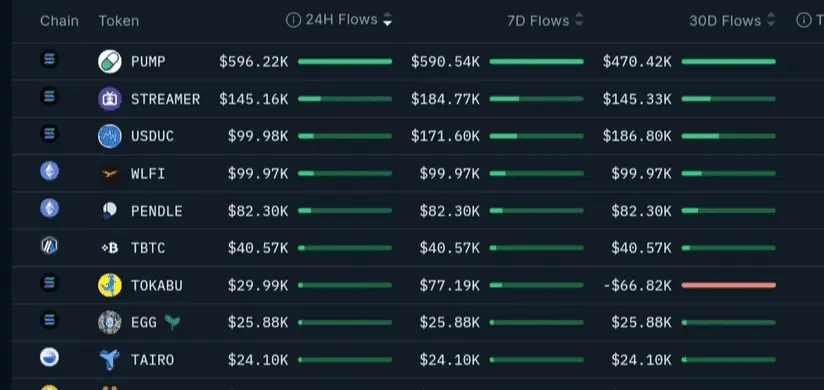
Task: Click the red 30D flow bar for TOKABU
Action: tap(728, 285)
